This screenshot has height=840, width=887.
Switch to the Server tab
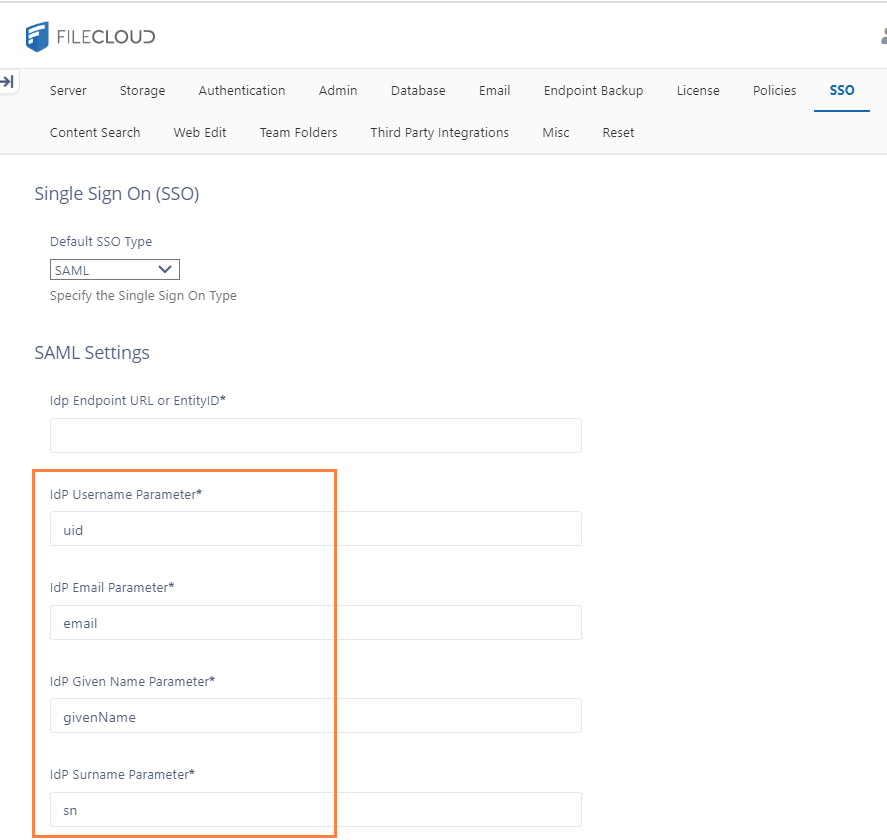(x=68, y=91)
